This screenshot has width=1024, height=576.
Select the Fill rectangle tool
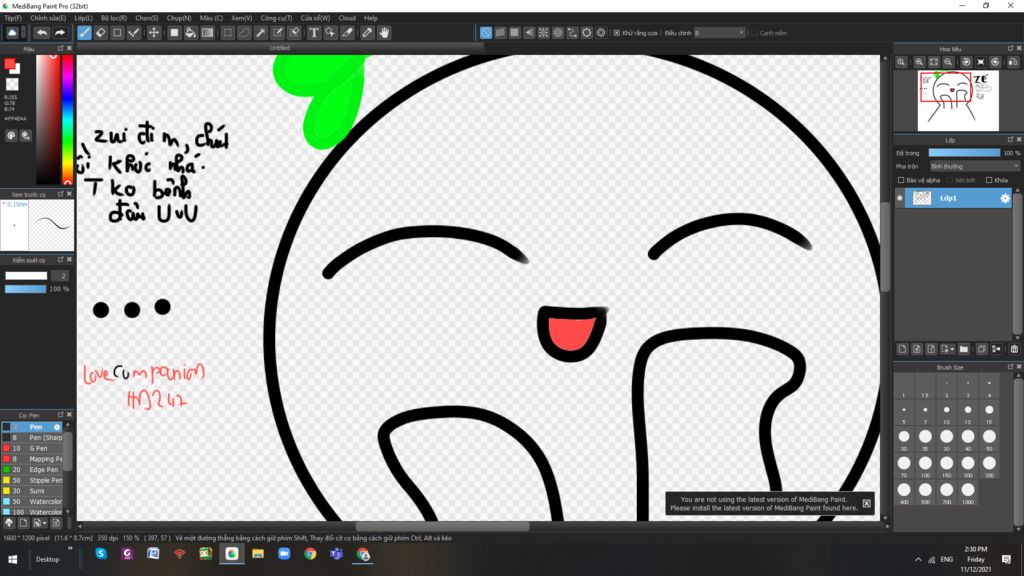pyautogui.click(x=174, y=33)
